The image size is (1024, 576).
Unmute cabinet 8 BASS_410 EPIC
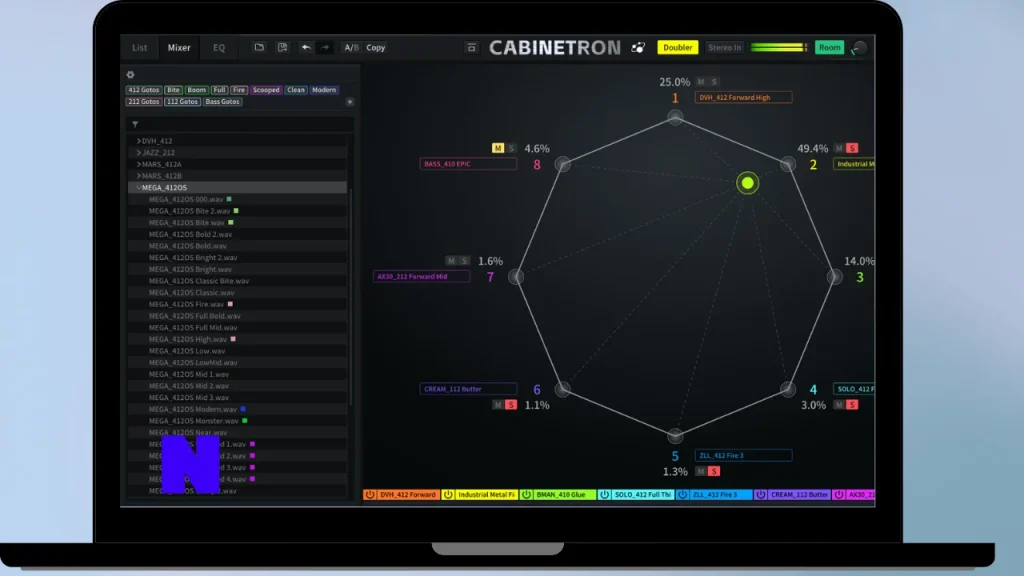(x=498, y=149)
